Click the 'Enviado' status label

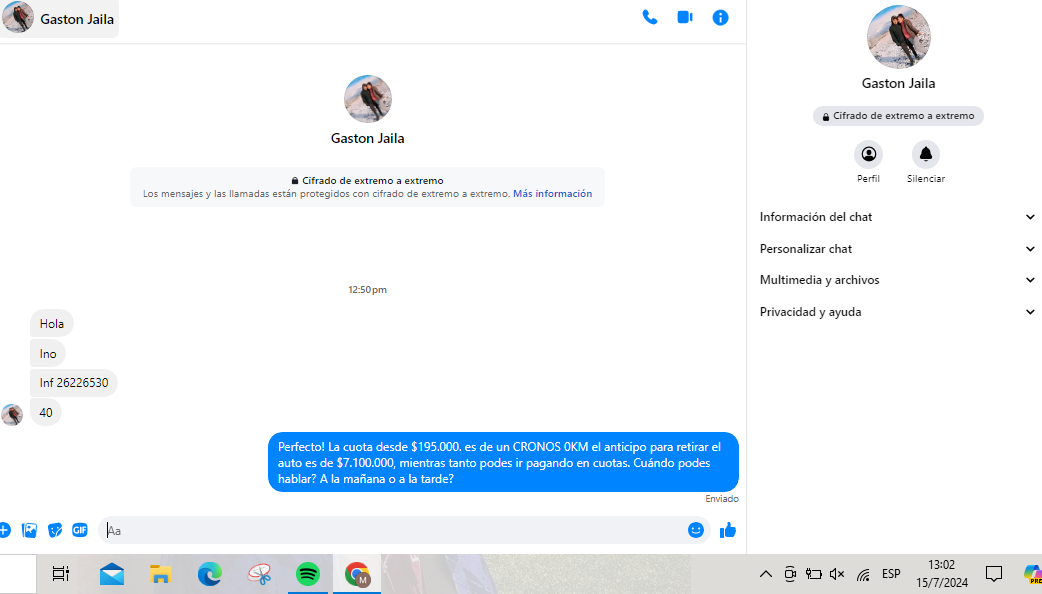(722, 499)
